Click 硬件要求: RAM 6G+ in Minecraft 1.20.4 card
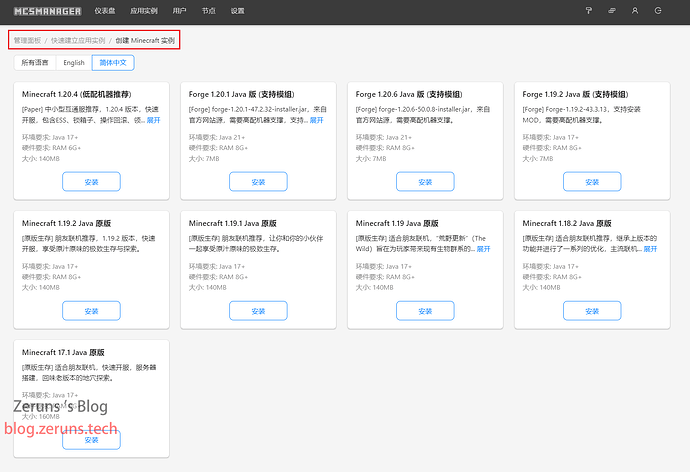 [x=51, y=148]
